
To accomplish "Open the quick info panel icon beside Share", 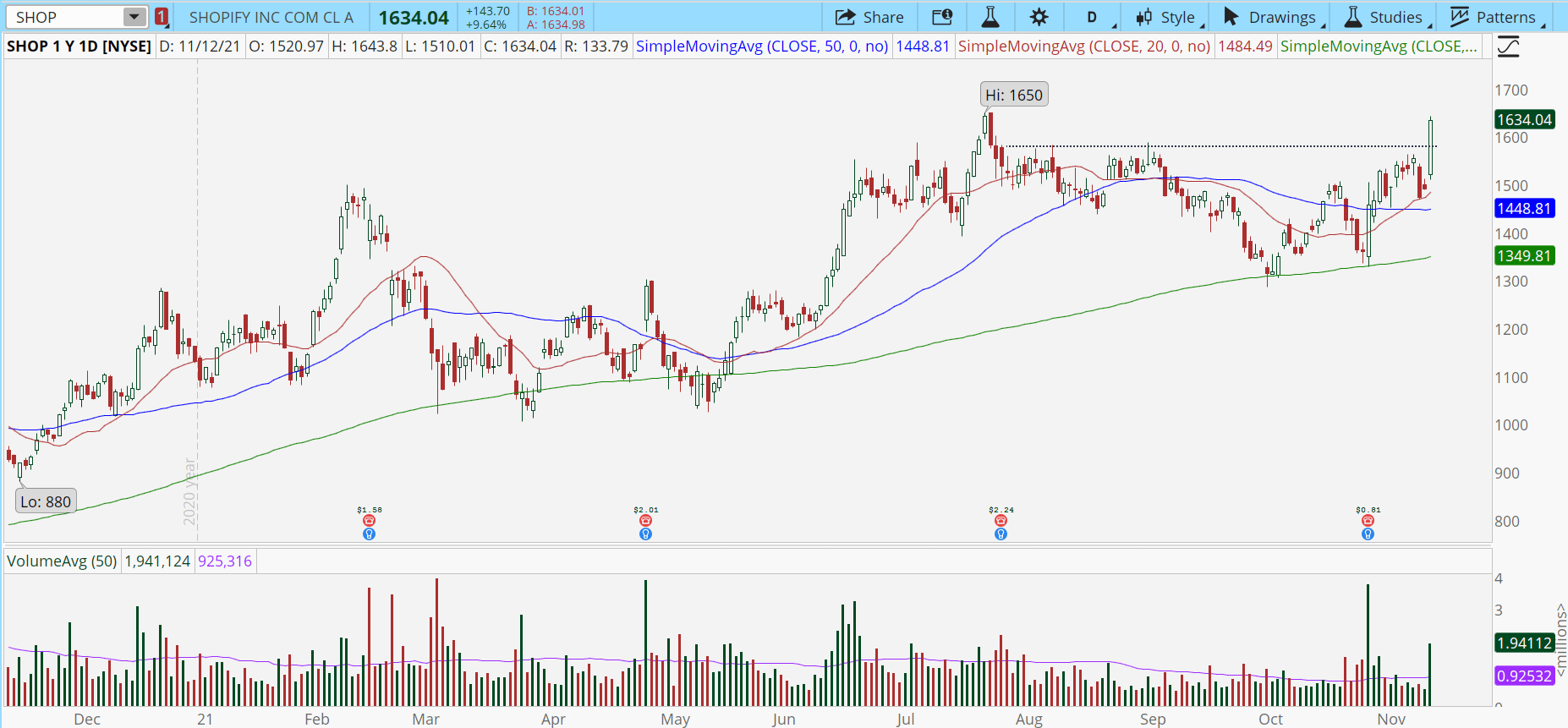I will (x=942, y=17).
